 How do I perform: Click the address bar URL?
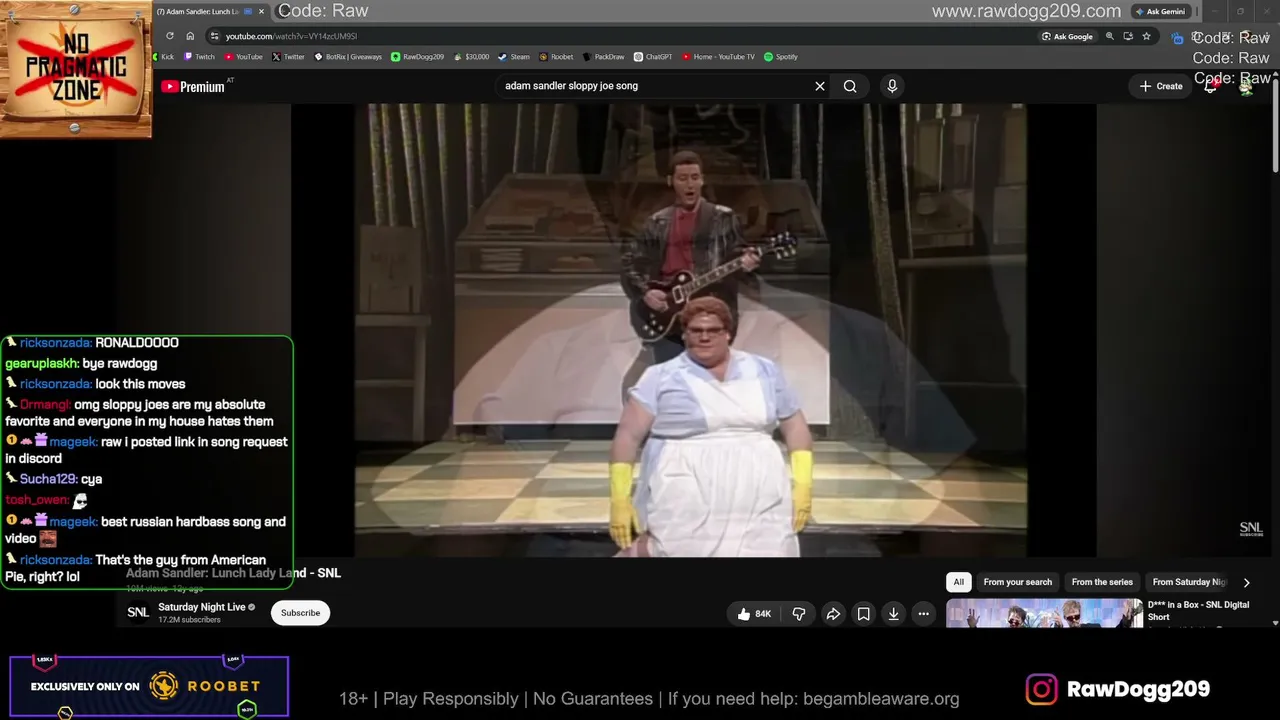tap(290, 36)
